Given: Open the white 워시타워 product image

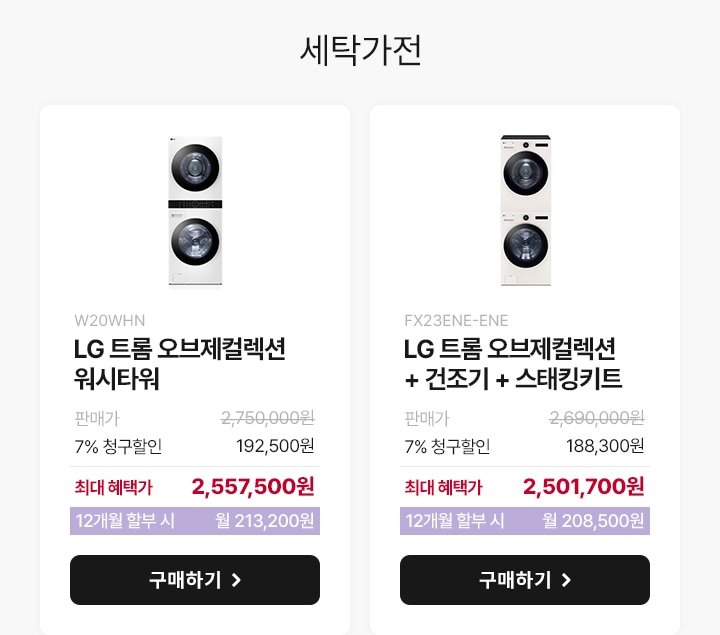Looking at the screenshot, I should click(195, 211).
